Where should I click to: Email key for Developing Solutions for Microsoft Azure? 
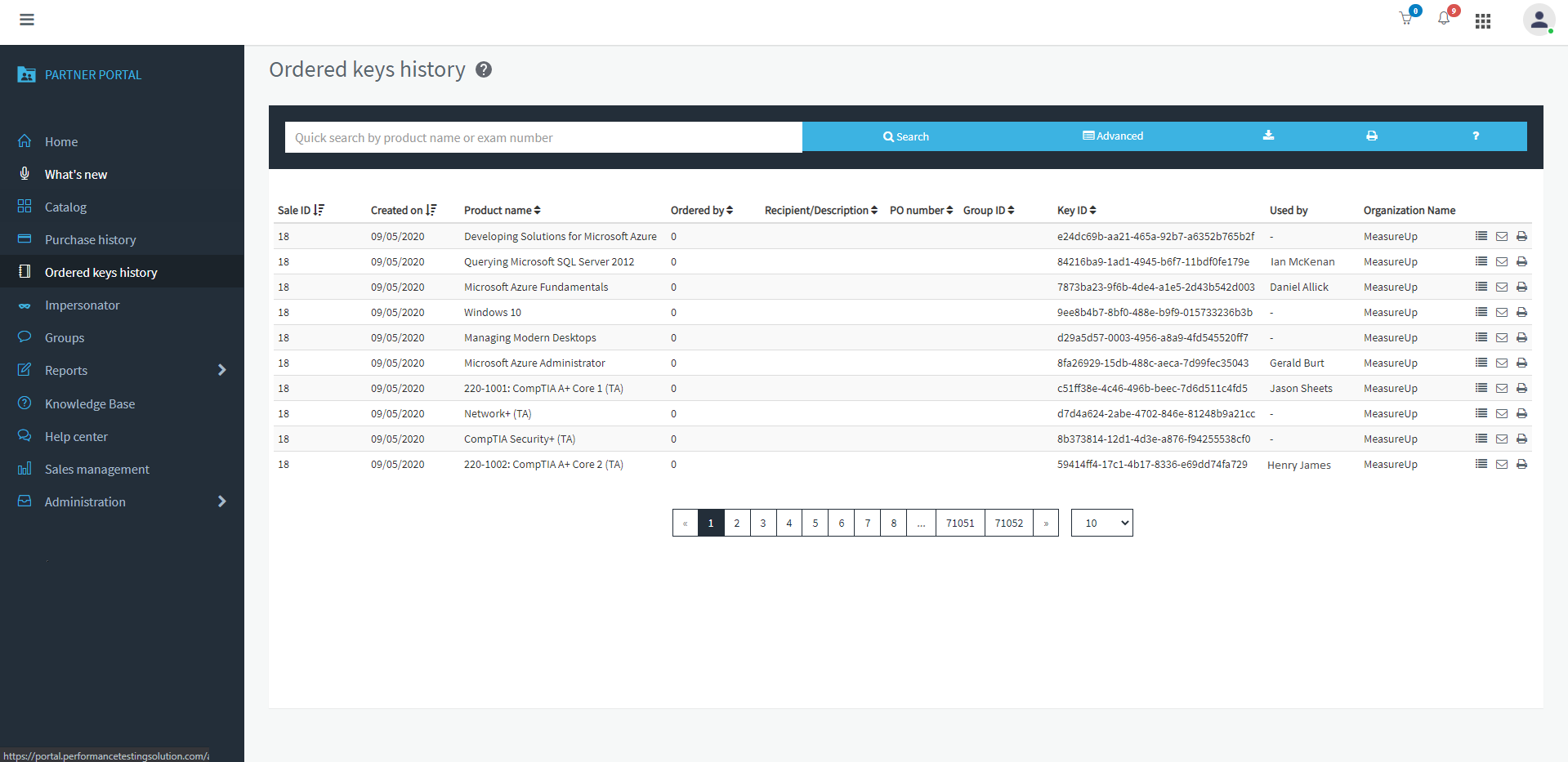[1502, 237]
